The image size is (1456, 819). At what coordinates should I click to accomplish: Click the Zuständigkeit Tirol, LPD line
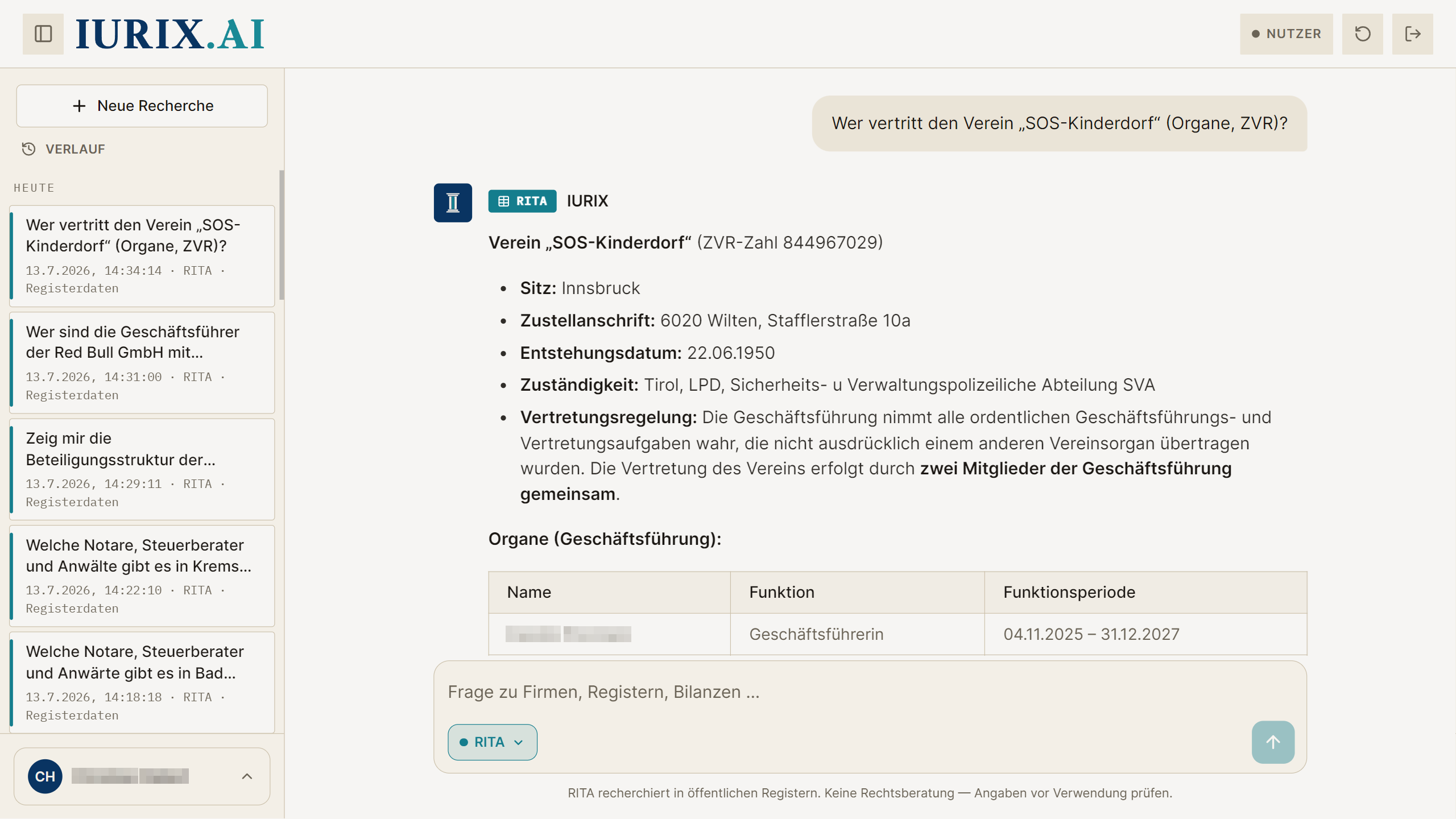tap(837, 385)
